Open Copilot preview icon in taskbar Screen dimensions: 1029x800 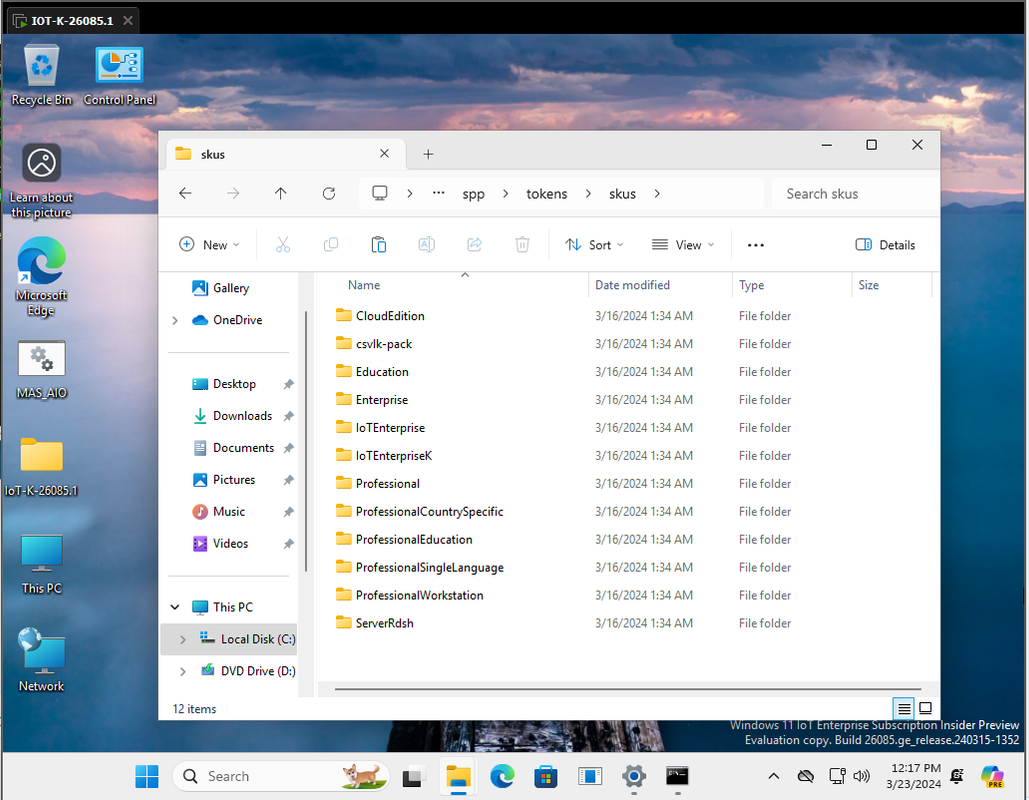click(x=992, y=776)
